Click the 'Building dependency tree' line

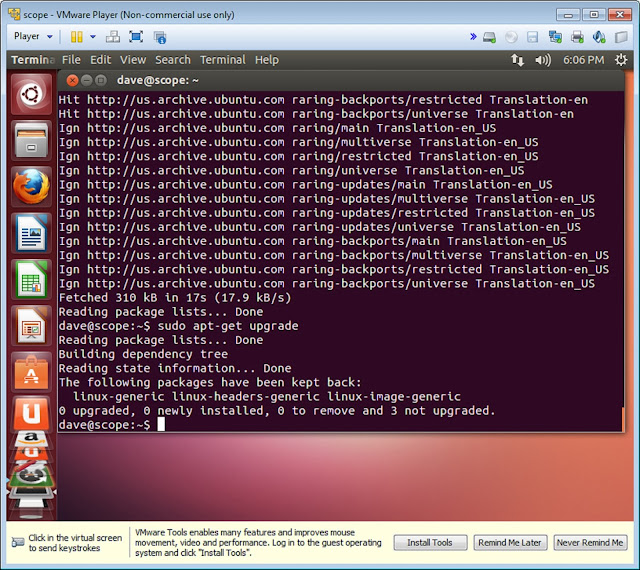143,354
